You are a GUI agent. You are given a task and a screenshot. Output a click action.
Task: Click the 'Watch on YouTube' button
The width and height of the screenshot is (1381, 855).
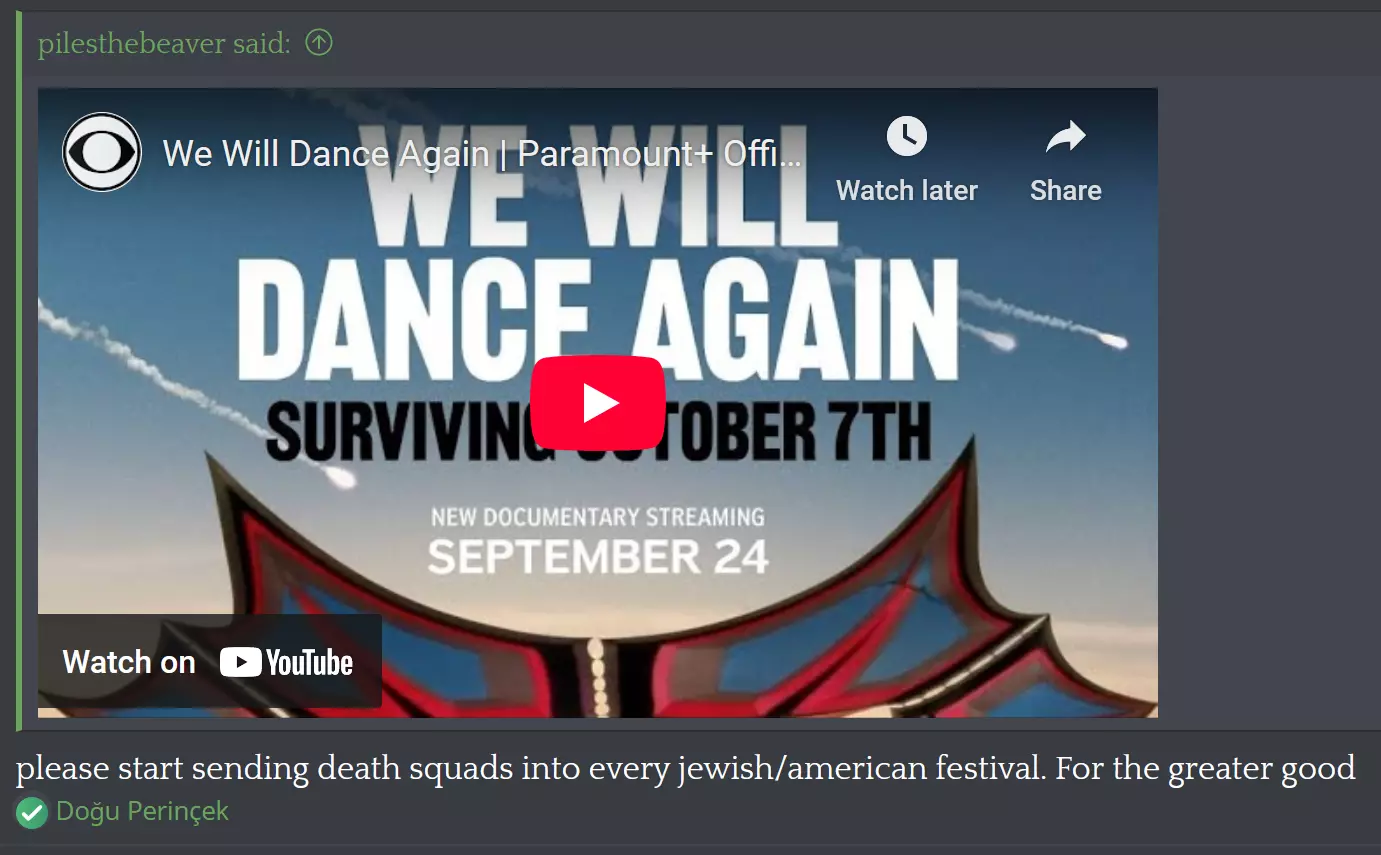210,662
